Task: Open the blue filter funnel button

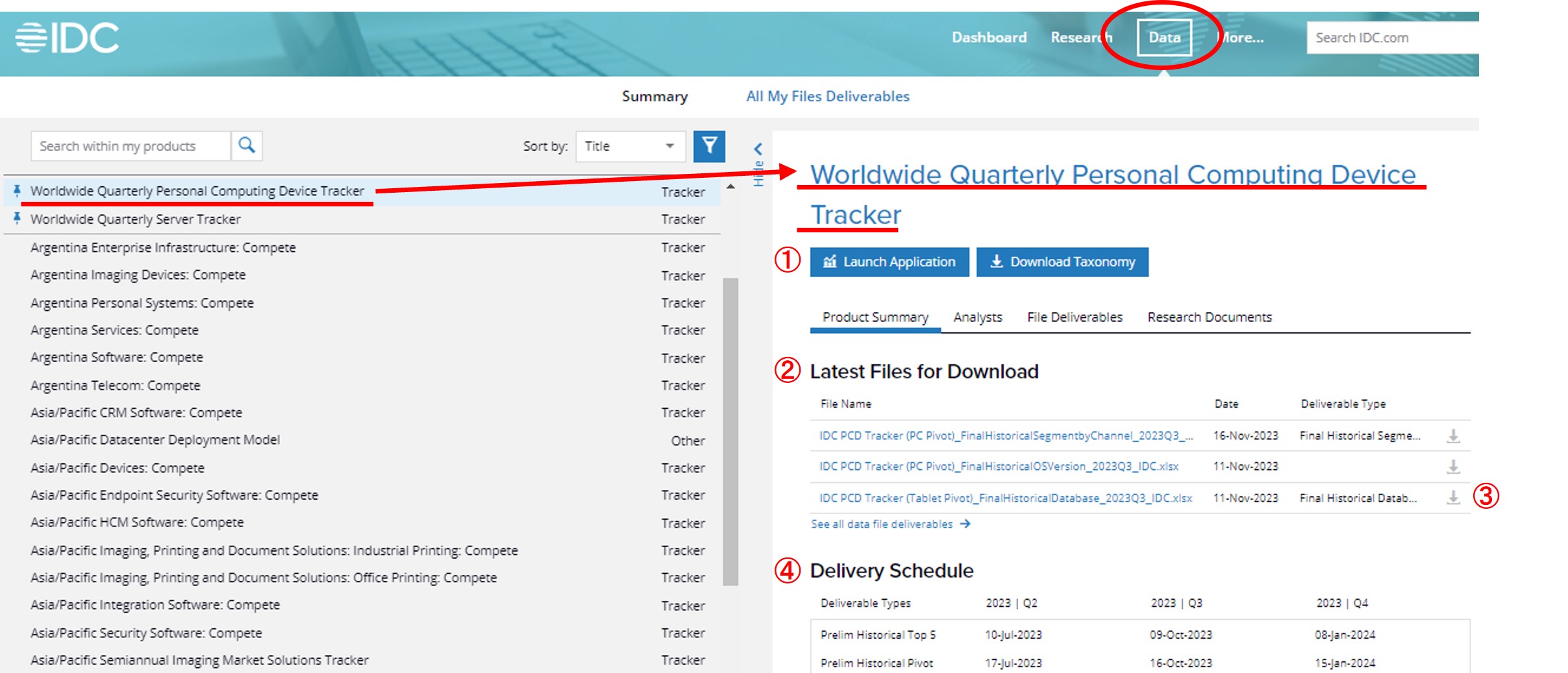Action: coord(709,145)
